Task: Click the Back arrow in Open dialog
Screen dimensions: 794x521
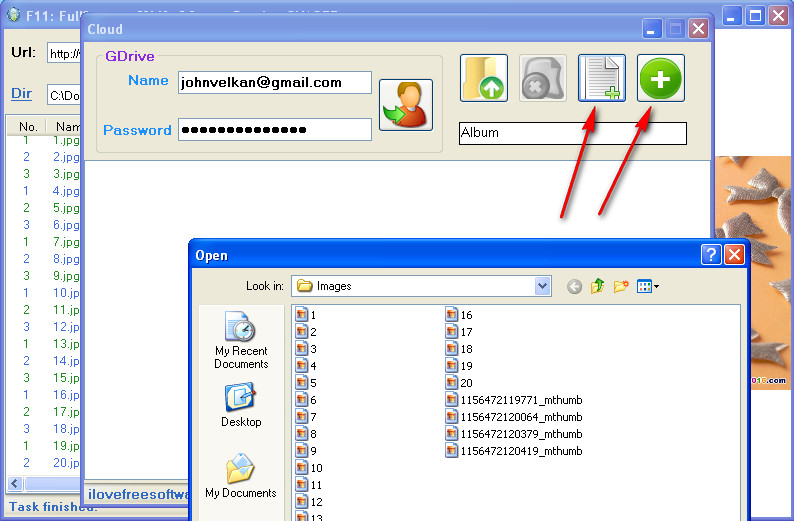Action: click(x=574, y=287)
